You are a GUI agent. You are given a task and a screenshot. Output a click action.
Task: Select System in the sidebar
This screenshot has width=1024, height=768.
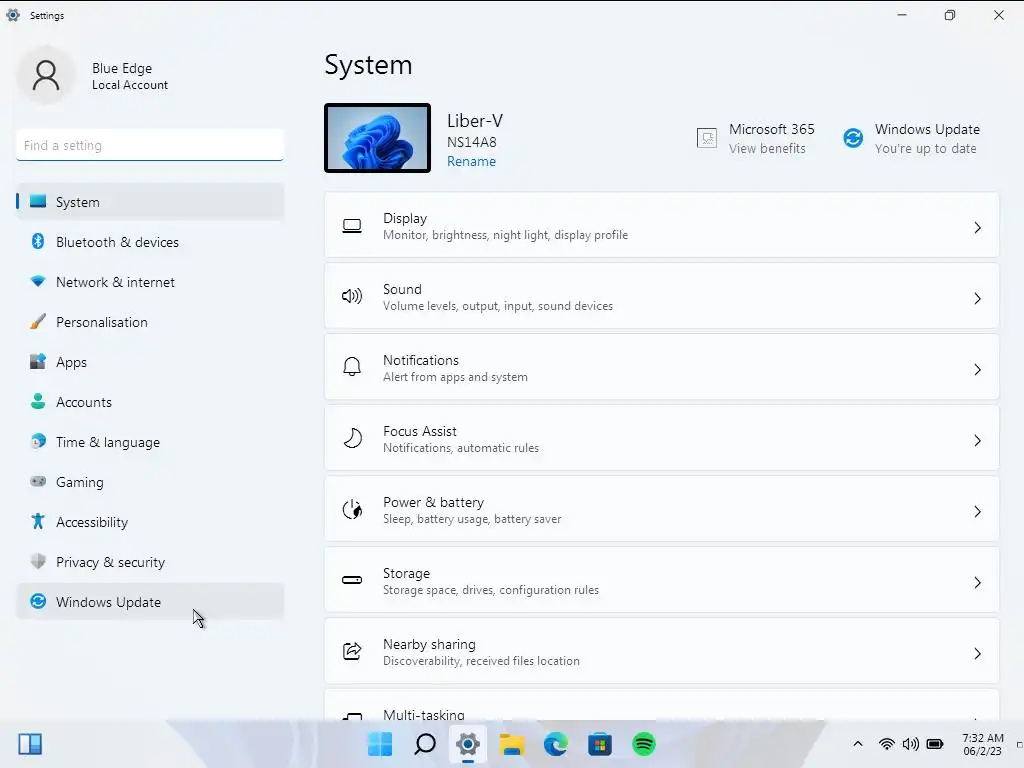150,202
